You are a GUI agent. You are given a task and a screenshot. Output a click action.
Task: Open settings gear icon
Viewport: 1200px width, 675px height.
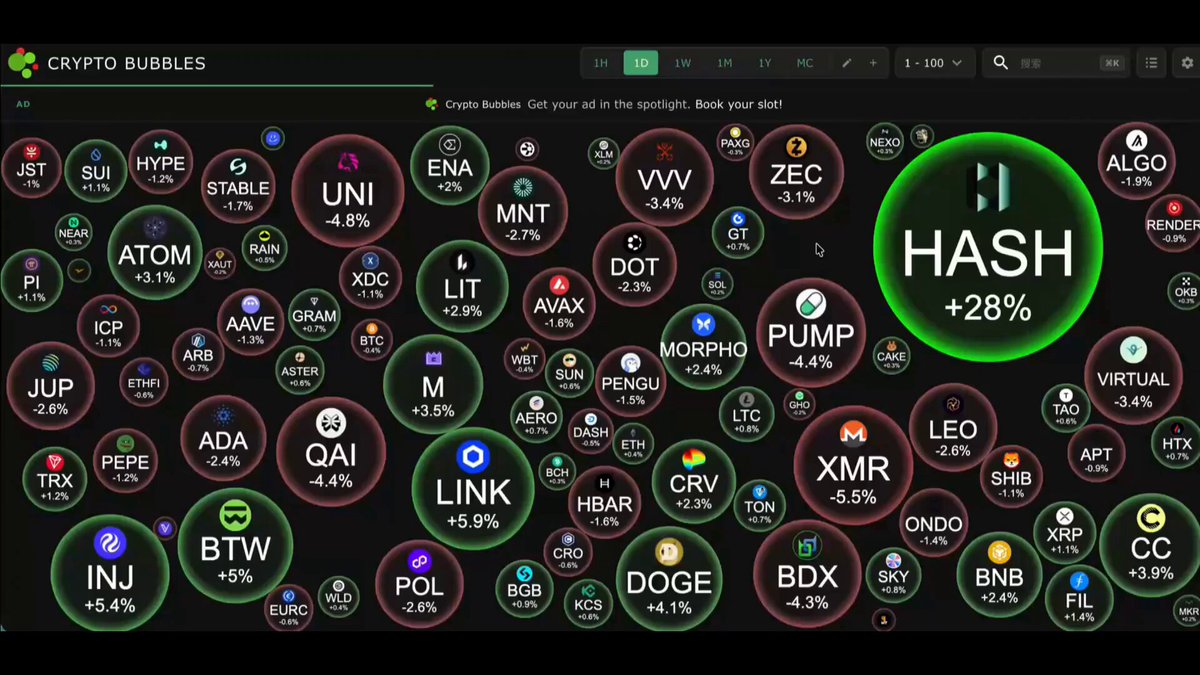(1187, 63)
